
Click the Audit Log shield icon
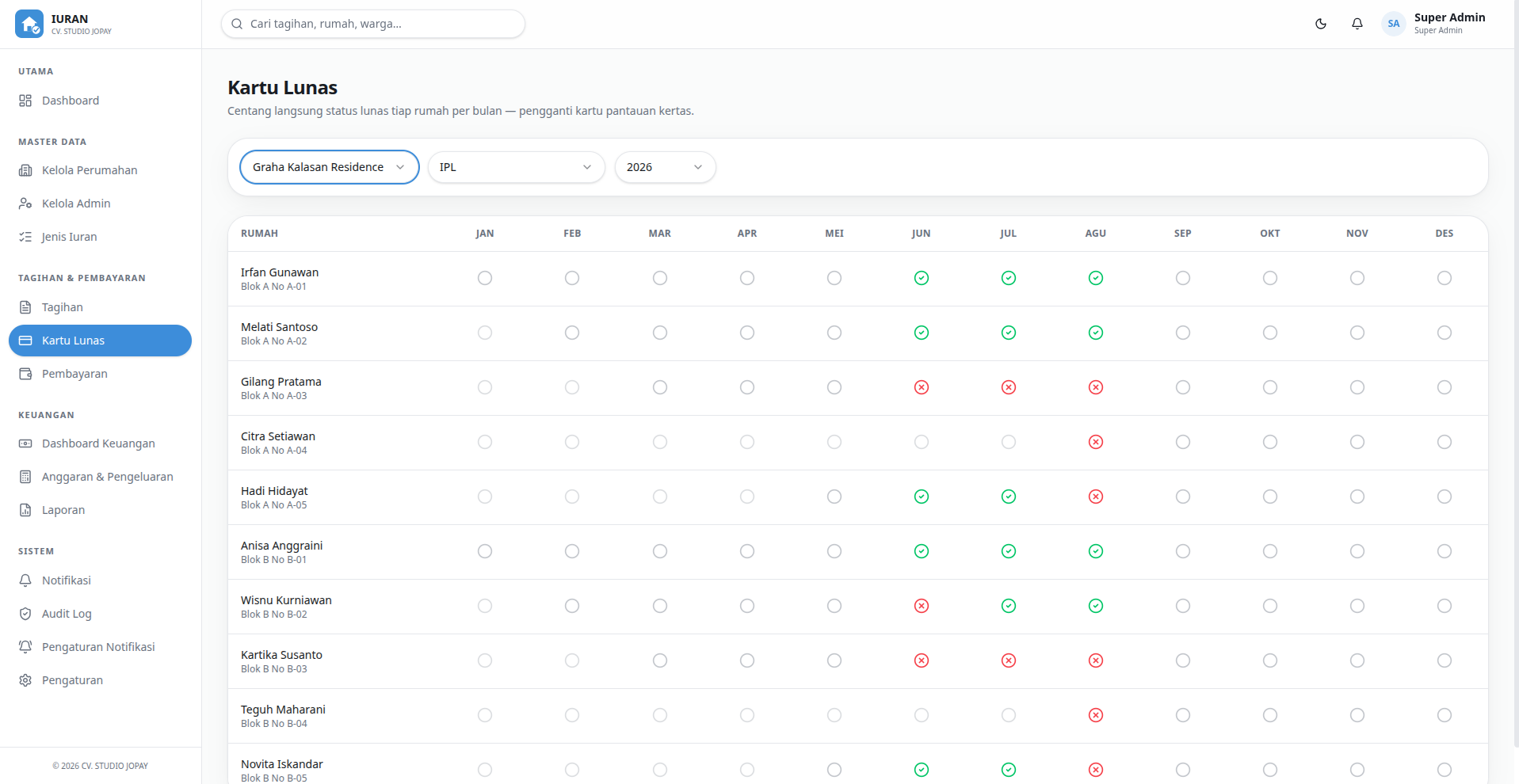pyautogui.click(x=25, y=614)
